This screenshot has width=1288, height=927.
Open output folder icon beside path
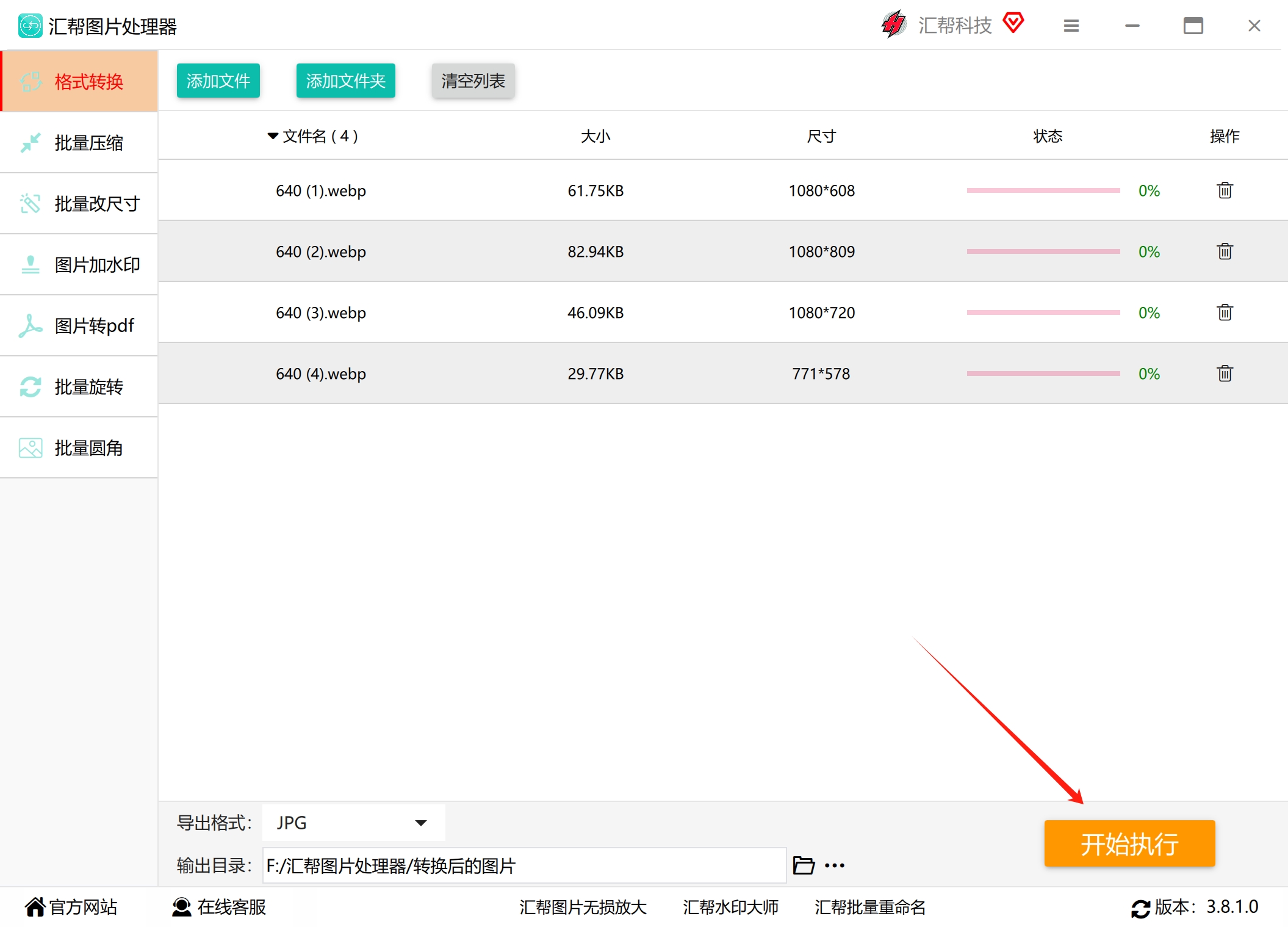click(804, 865)
